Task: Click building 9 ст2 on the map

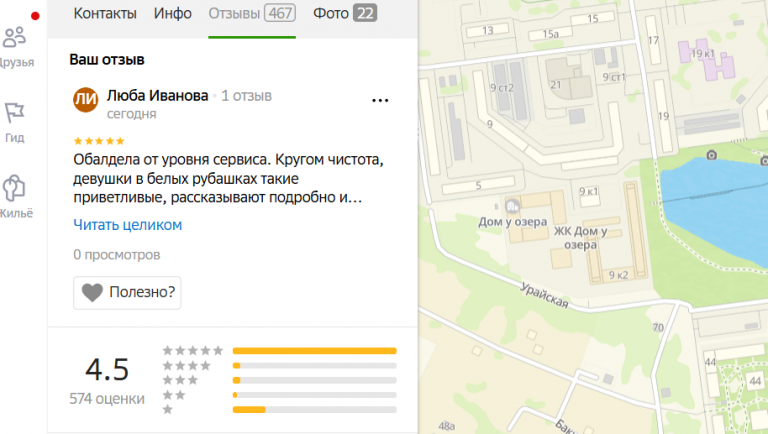Action: (x=502, y=88)
